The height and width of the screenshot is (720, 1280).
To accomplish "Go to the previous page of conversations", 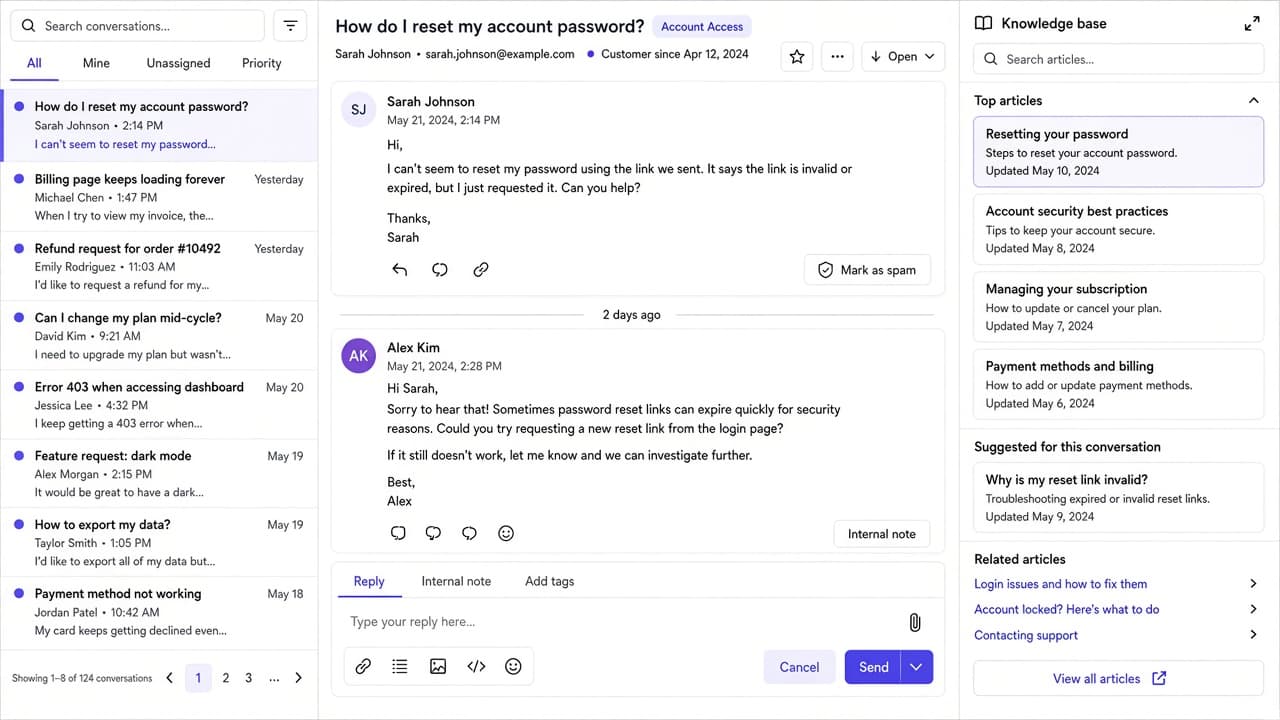I will click(x=169, y=678).
